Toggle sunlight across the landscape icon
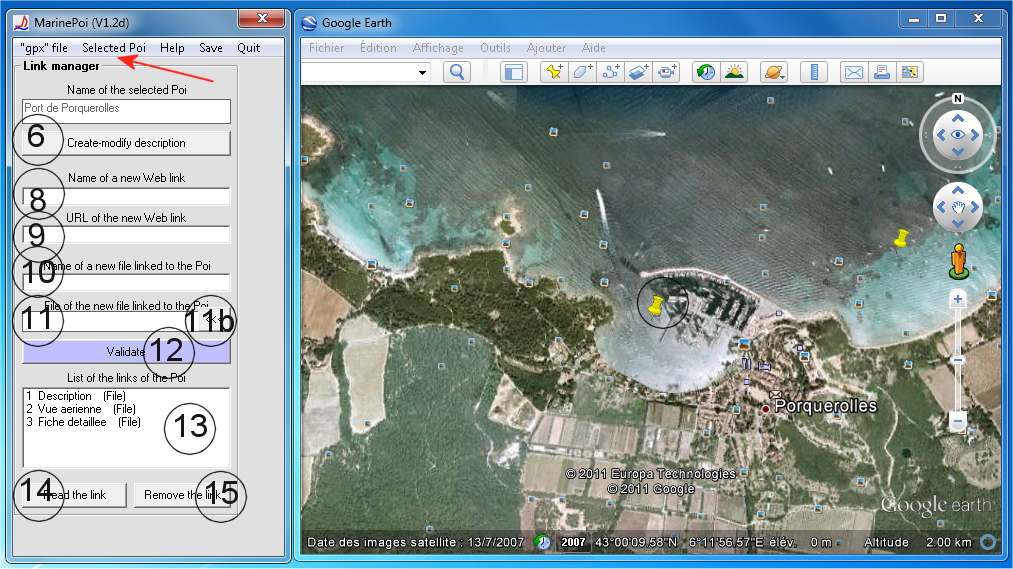This screenshot has width=1013, height=569. (x=734, y=72)
